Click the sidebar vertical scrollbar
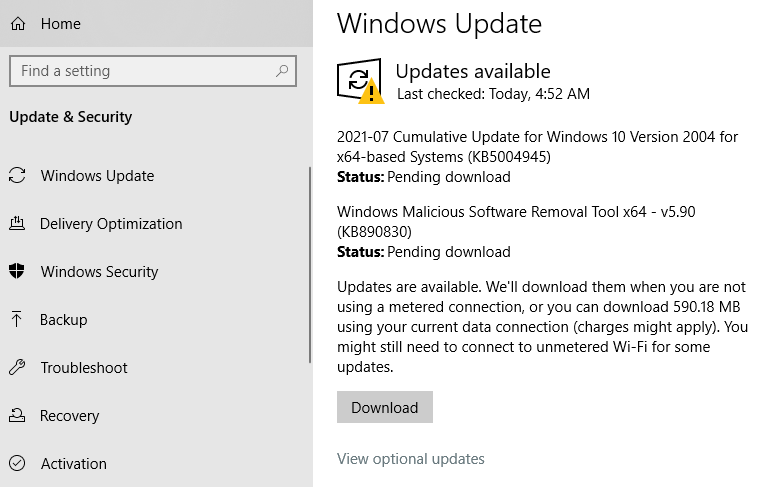The height and width of the screenshot is (487, 760). 310,265
